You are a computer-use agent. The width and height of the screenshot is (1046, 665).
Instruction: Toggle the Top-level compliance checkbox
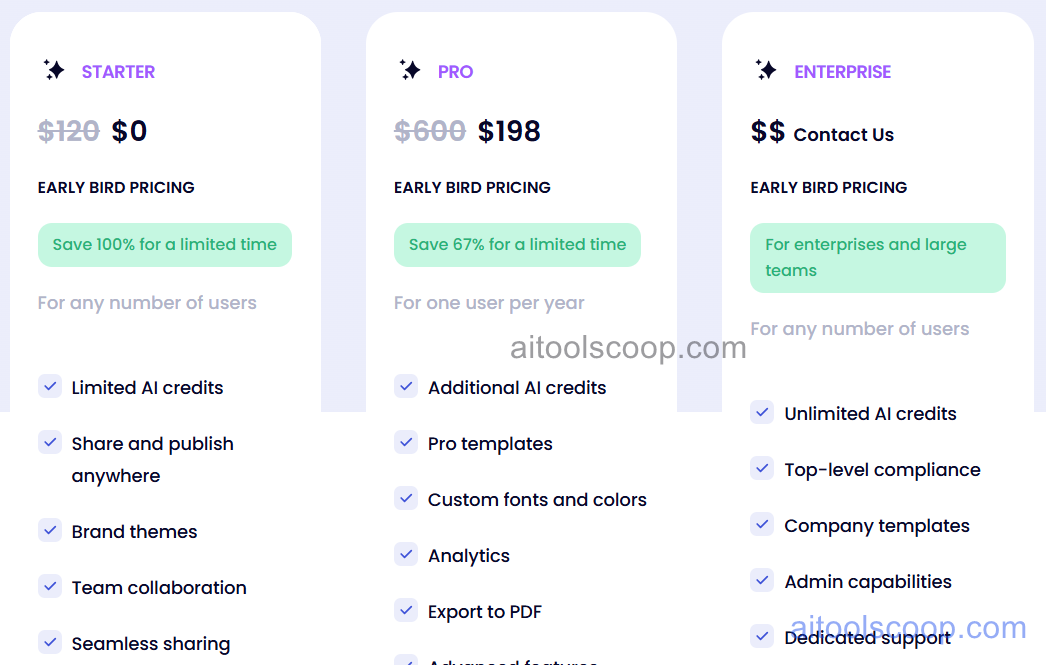coord(762,468)
